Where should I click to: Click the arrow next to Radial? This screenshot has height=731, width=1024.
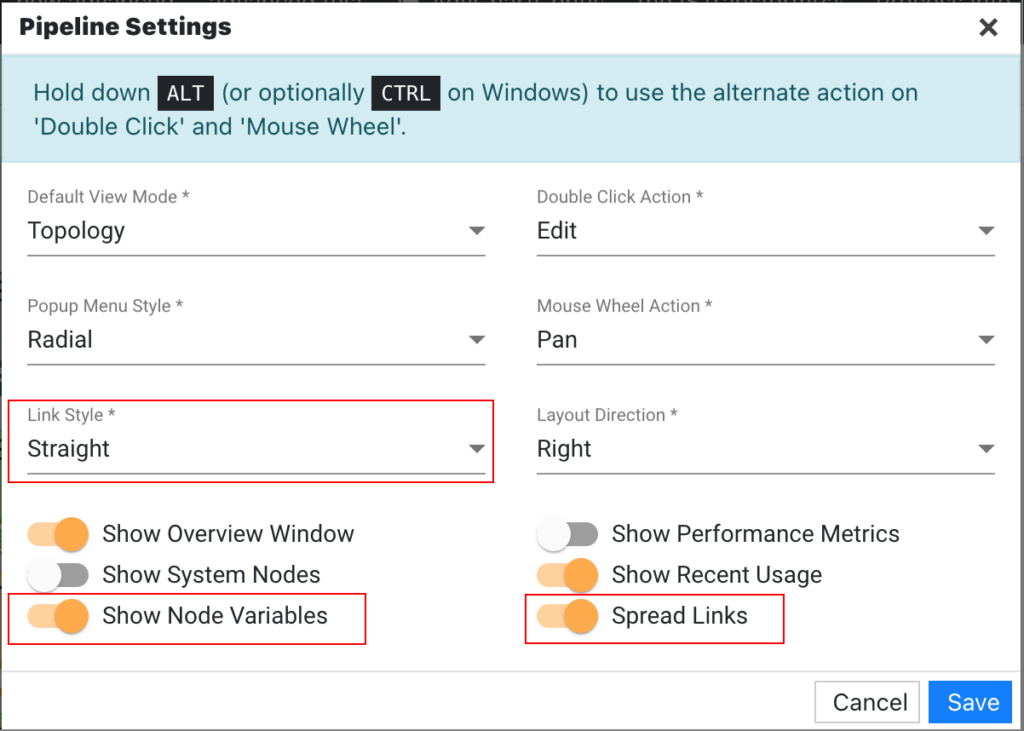[x=477, y=340]
